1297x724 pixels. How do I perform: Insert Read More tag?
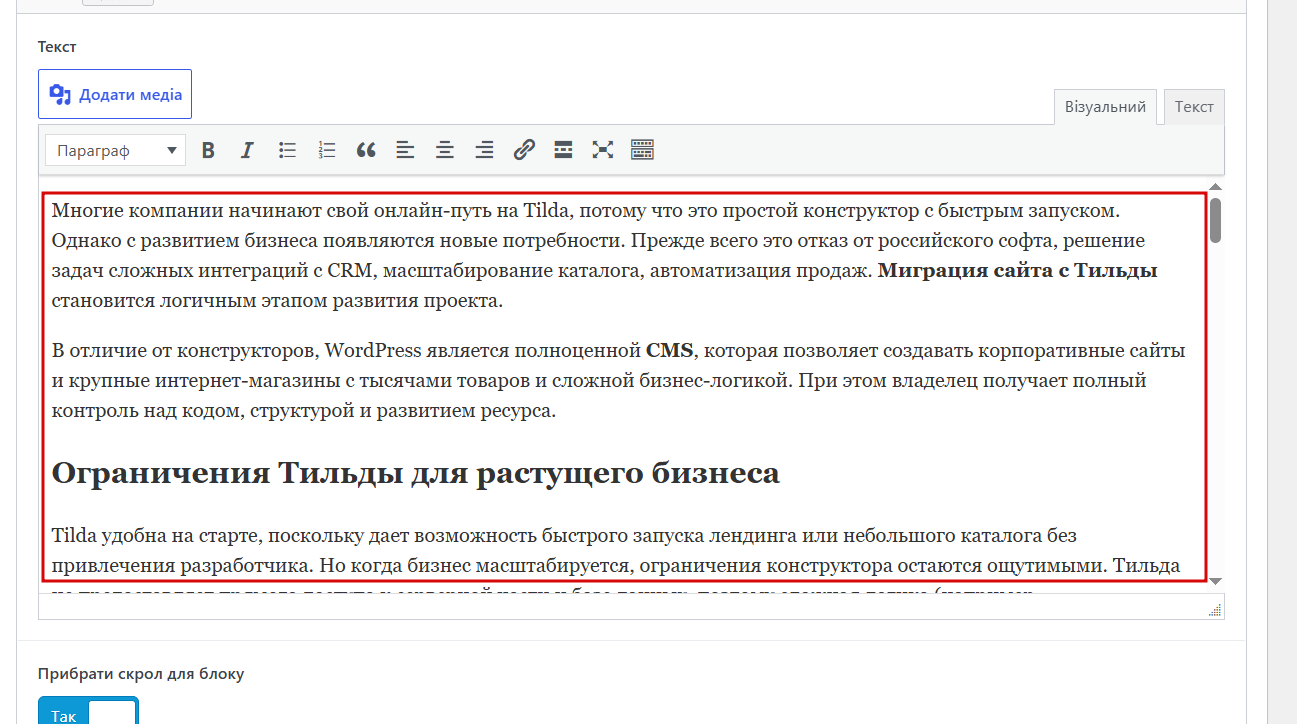tap(563, 150)
